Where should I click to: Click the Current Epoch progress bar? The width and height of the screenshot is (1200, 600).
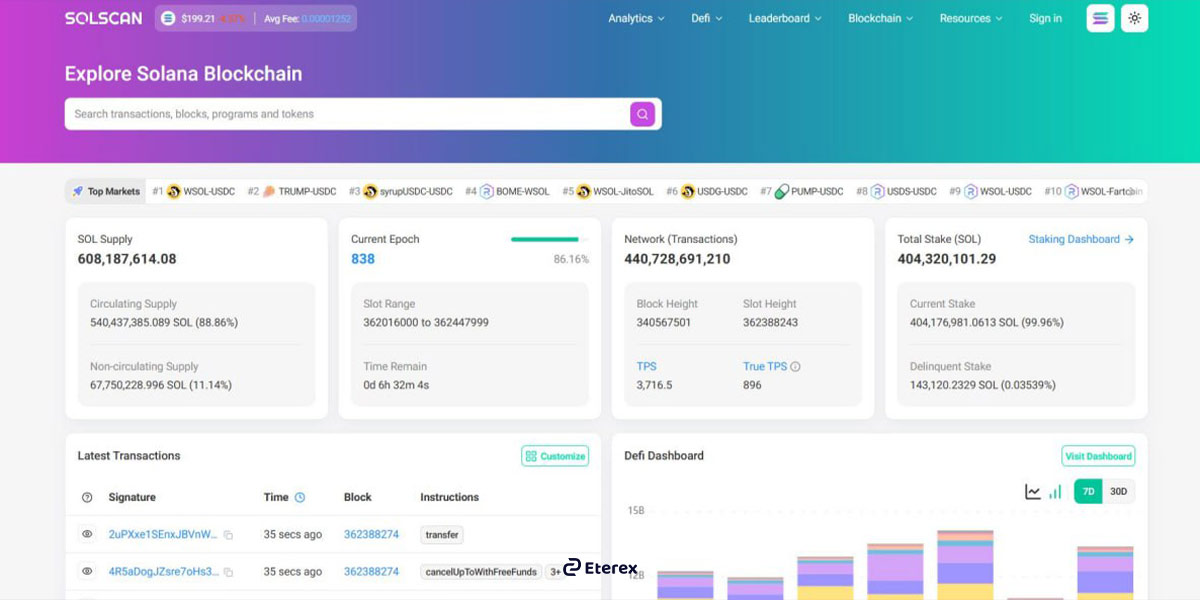tap(550, 239)
